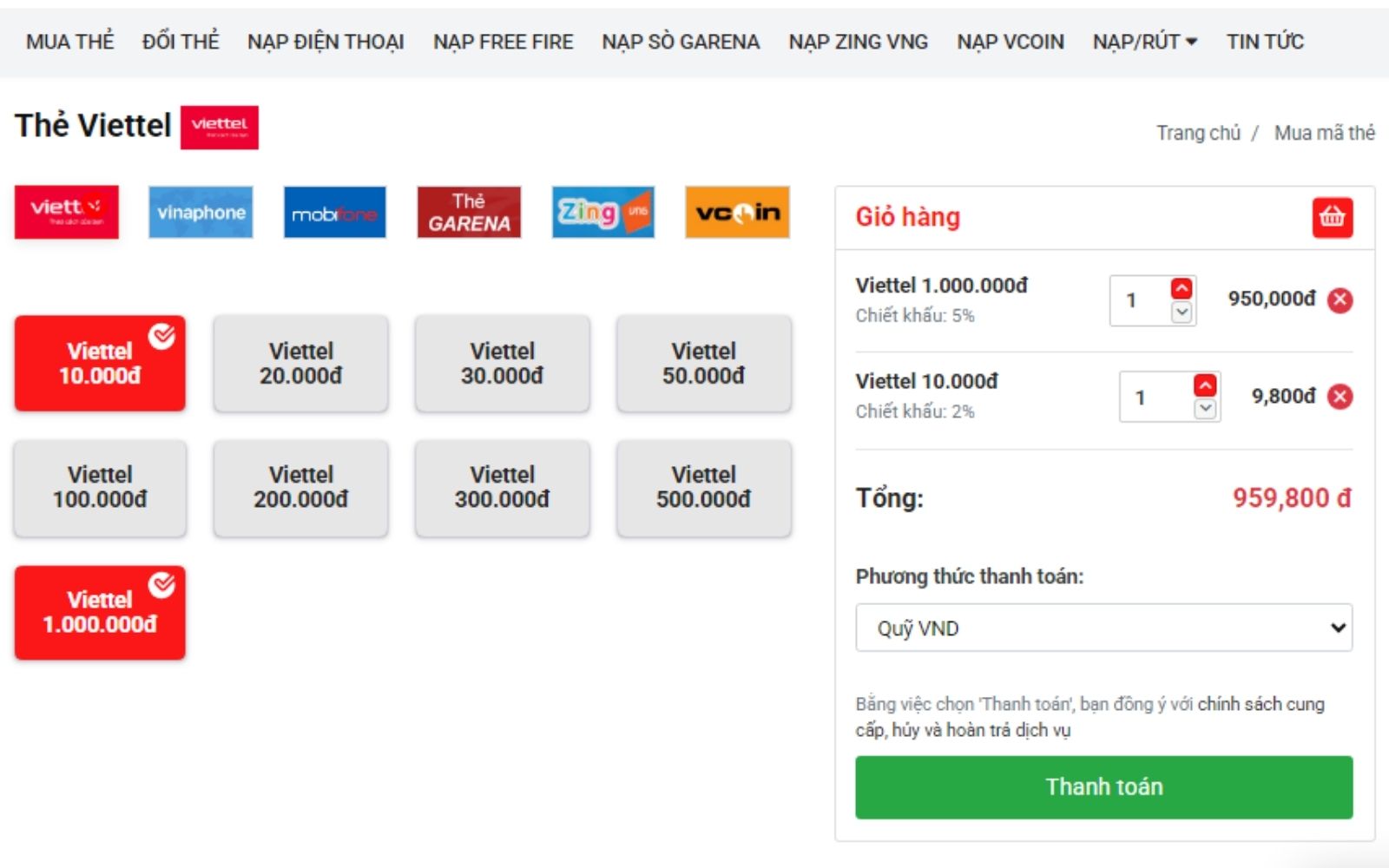This screenshot has width=1389, height=868.
Task: Open the cart basket icon in Giỏ hàng
Action: (1333, 218)
